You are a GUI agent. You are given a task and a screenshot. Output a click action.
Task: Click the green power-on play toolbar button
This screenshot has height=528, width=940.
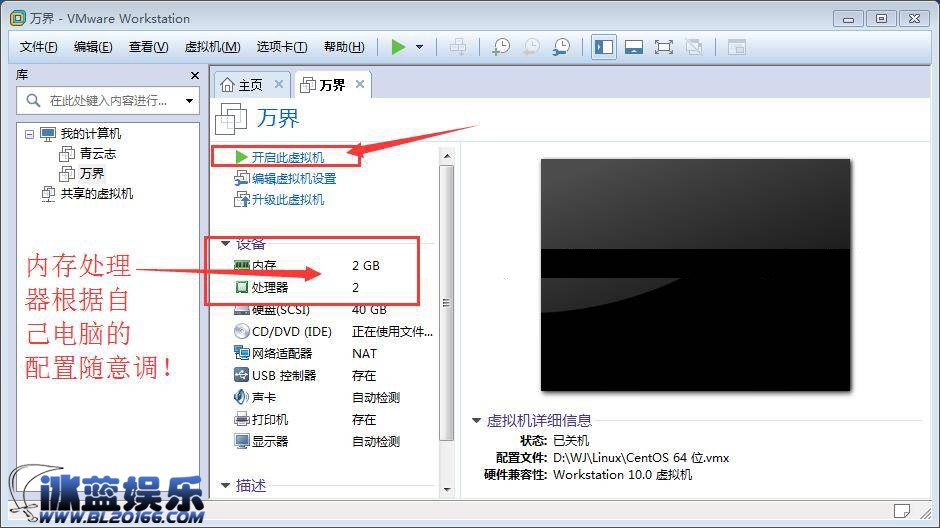398,47
